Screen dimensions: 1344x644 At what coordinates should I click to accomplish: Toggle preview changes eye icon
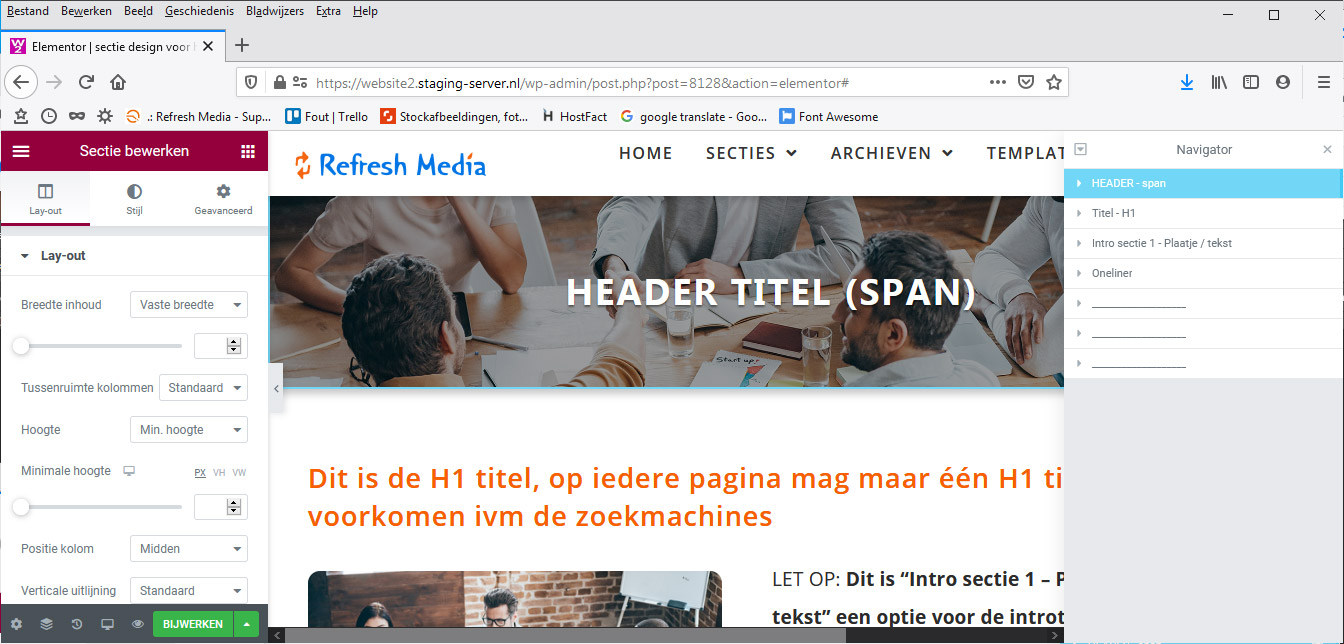click(x=138, y=624)
